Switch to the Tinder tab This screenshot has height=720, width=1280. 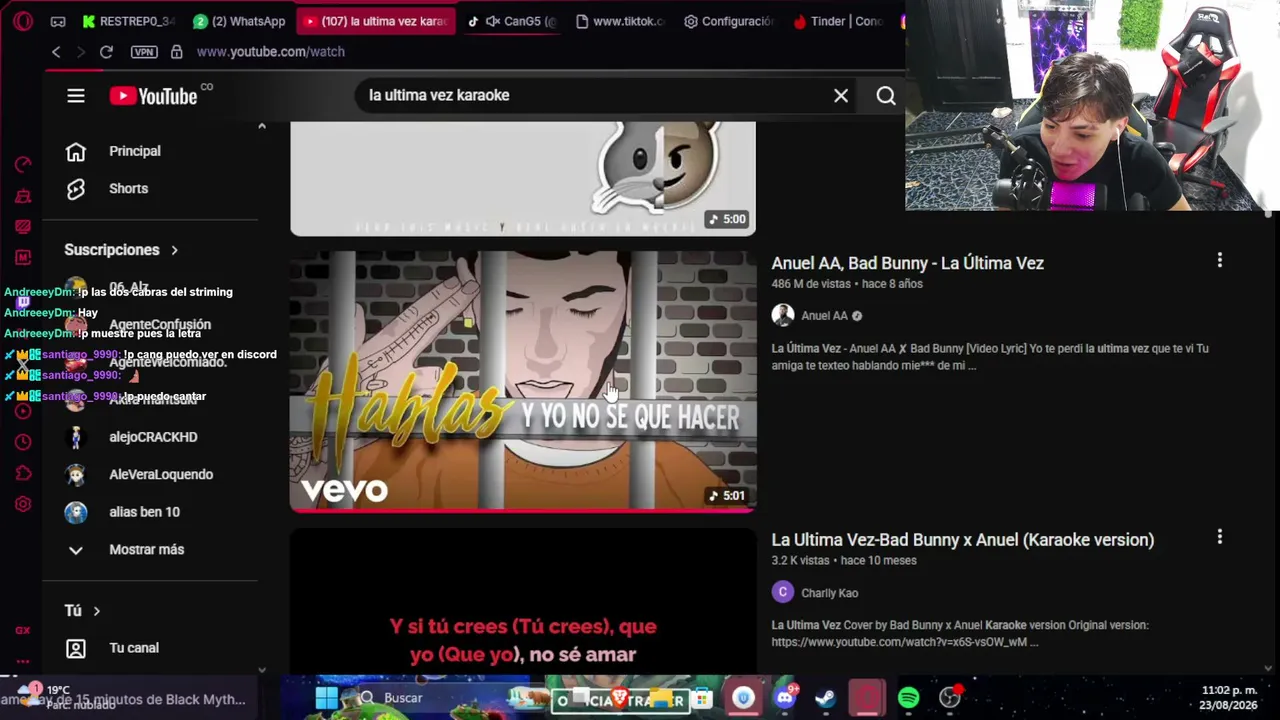tap(838, 21)
